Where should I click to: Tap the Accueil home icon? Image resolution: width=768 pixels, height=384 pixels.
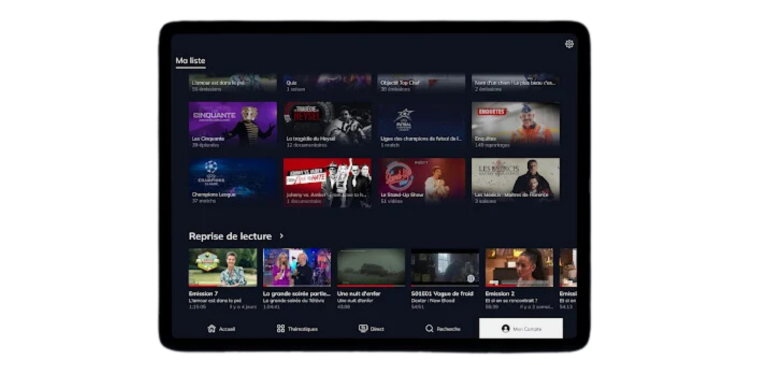pyautogui.click(x=211, y=329)
